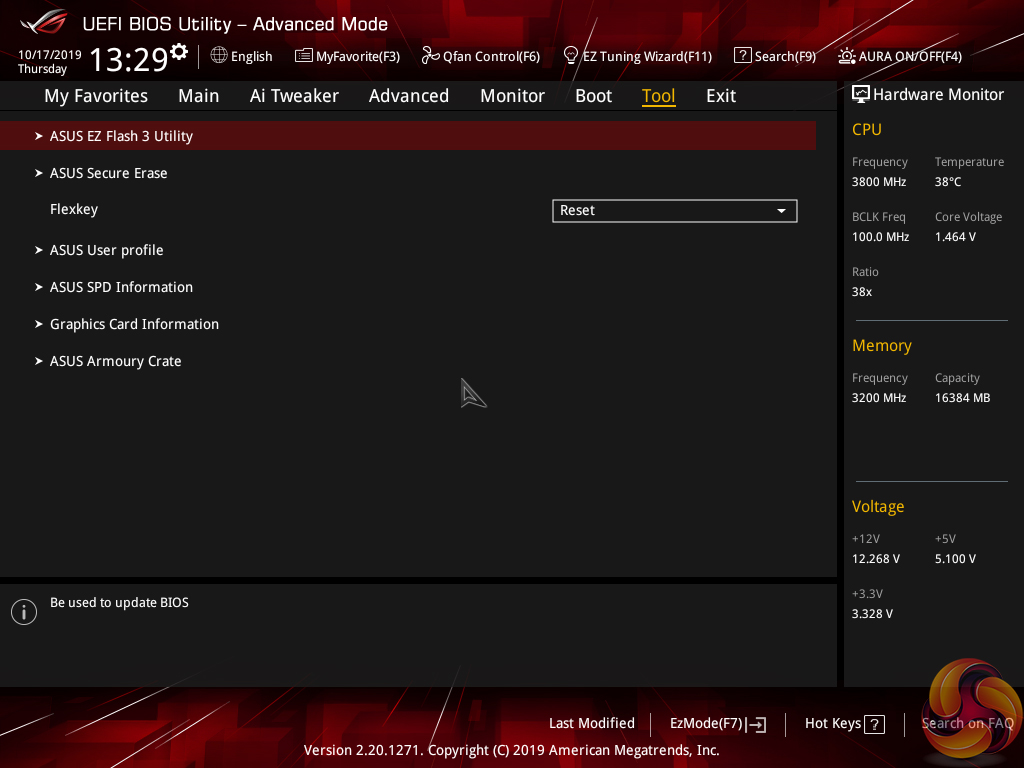
Task: Click Core Voltage value 1.464 V
Action: click(x=955, y=237)
